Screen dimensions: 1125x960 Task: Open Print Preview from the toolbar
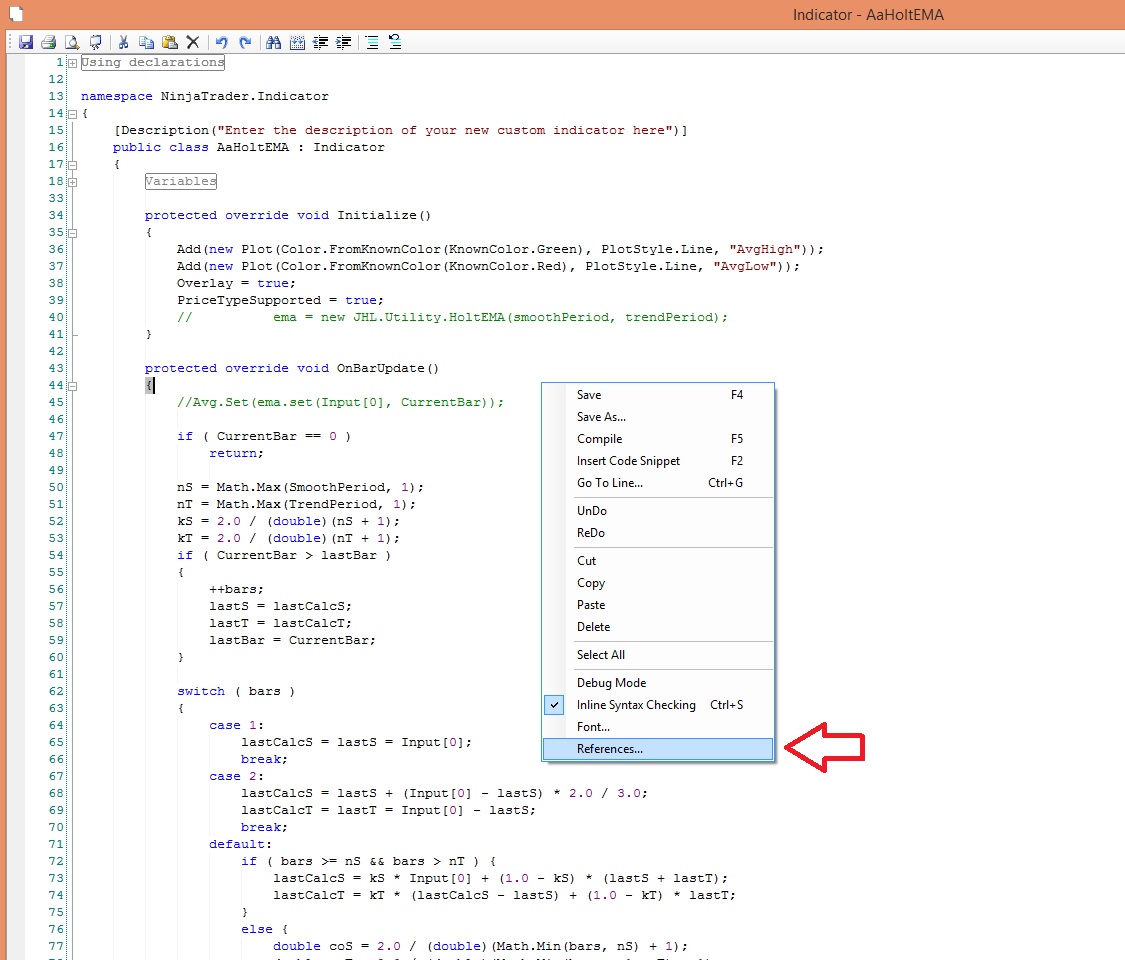[x=72, y=42]
